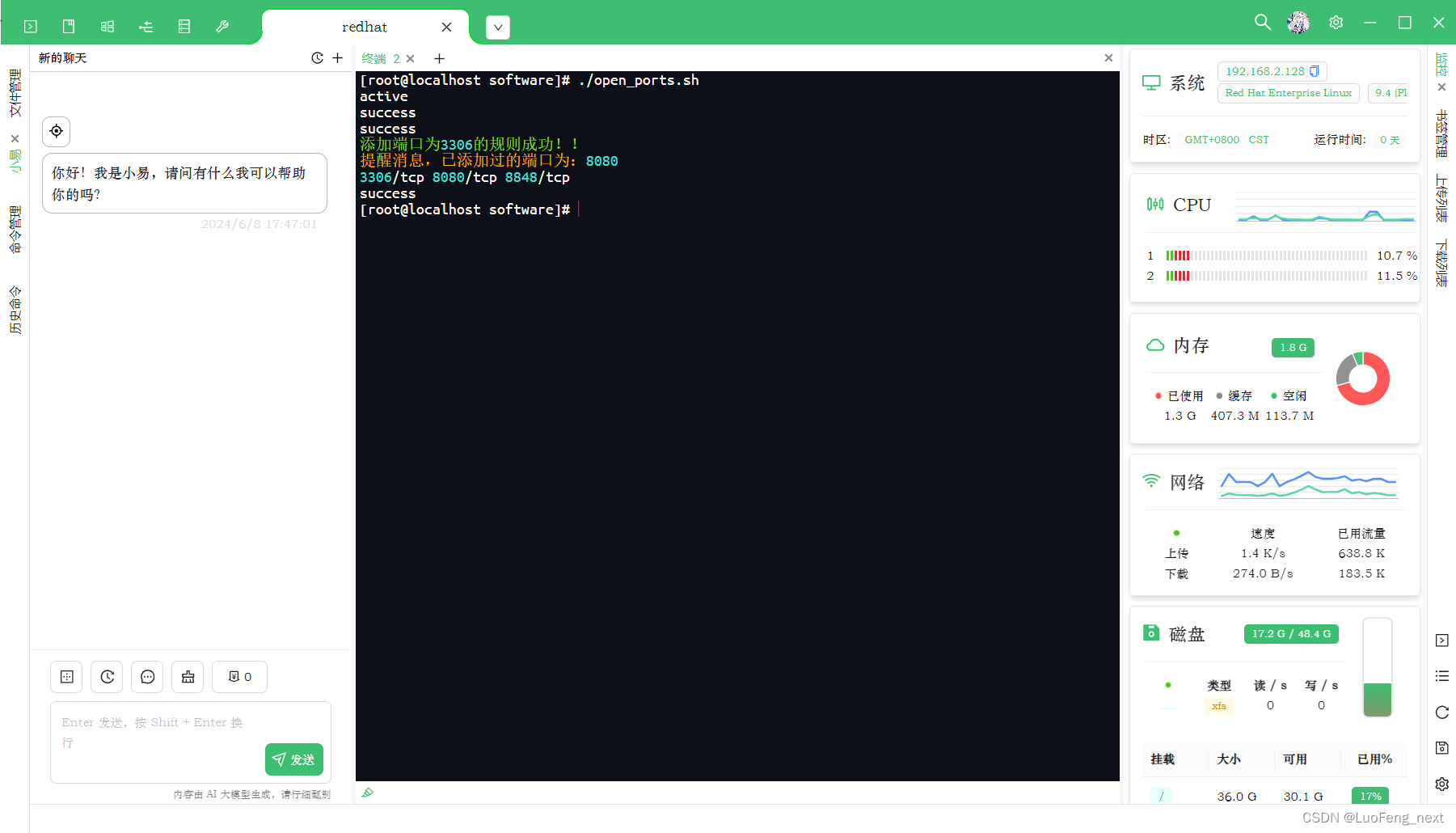Click the Red Hat Enterprise Linux tag
This screenshot has height=833, width=1456.
(x=1289, y=93)
